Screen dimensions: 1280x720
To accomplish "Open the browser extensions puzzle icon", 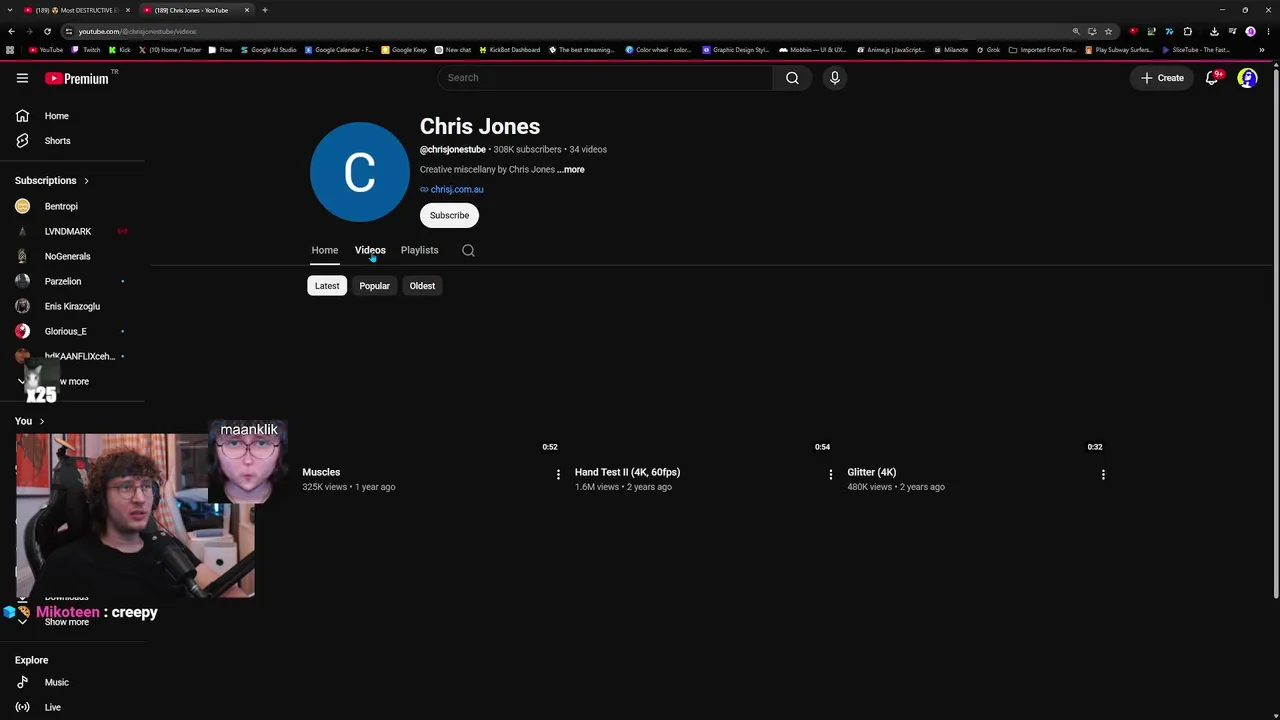I will [x=1188, y=31].
